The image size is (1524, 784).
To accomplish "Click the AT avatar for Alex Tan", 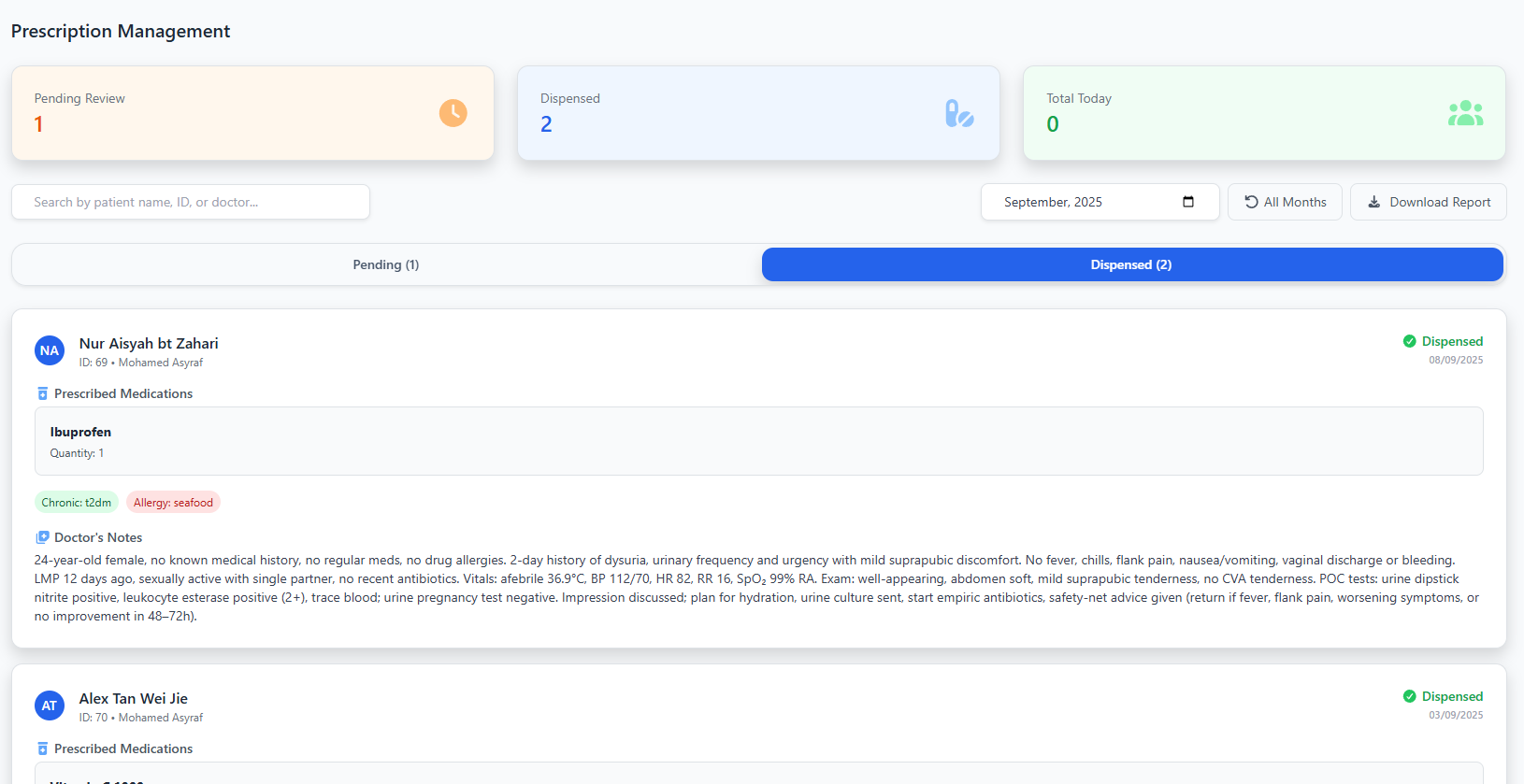I will (x=50, y=706).
